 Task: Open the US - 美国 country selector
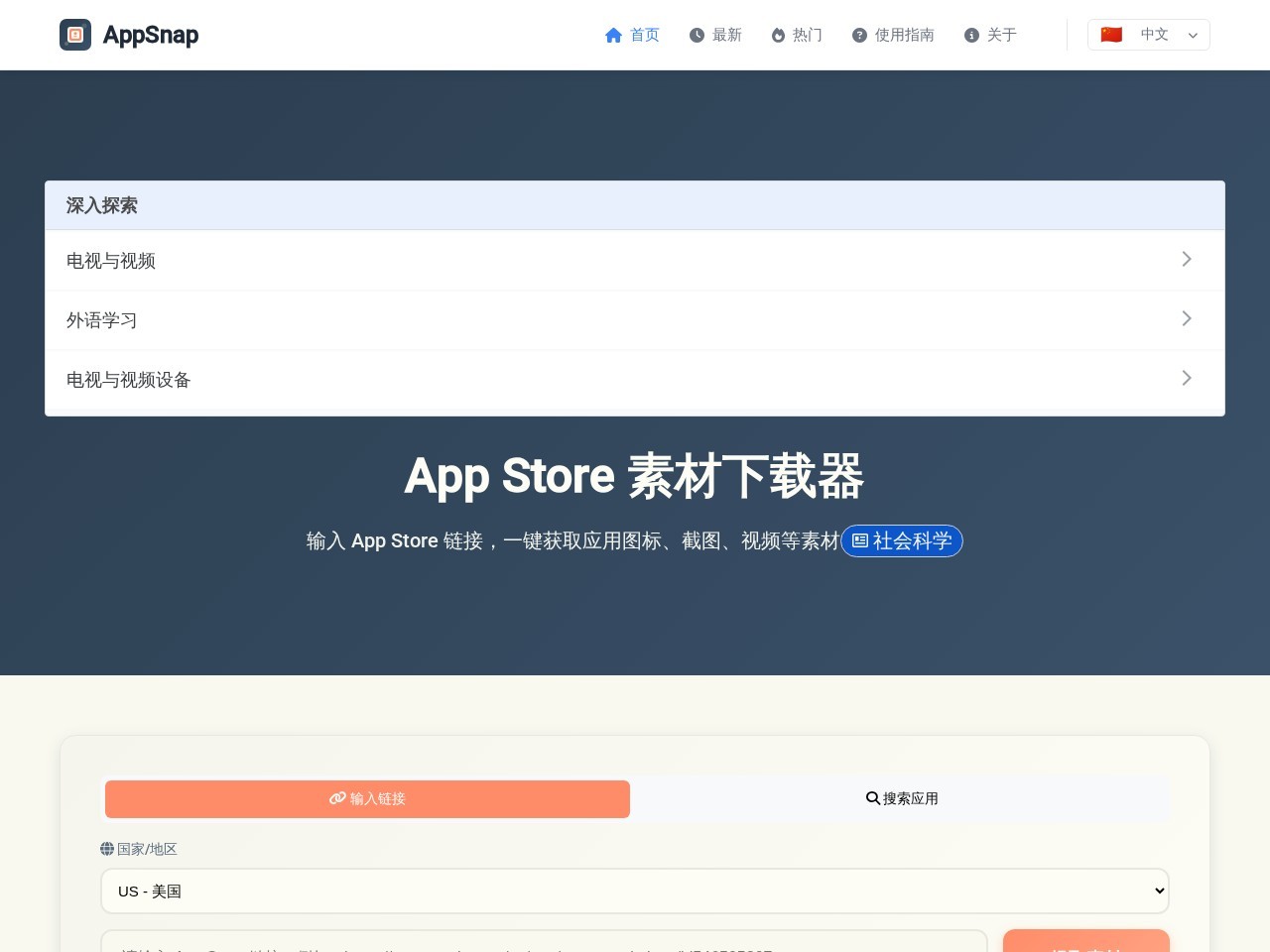click(x=635, y=891)
